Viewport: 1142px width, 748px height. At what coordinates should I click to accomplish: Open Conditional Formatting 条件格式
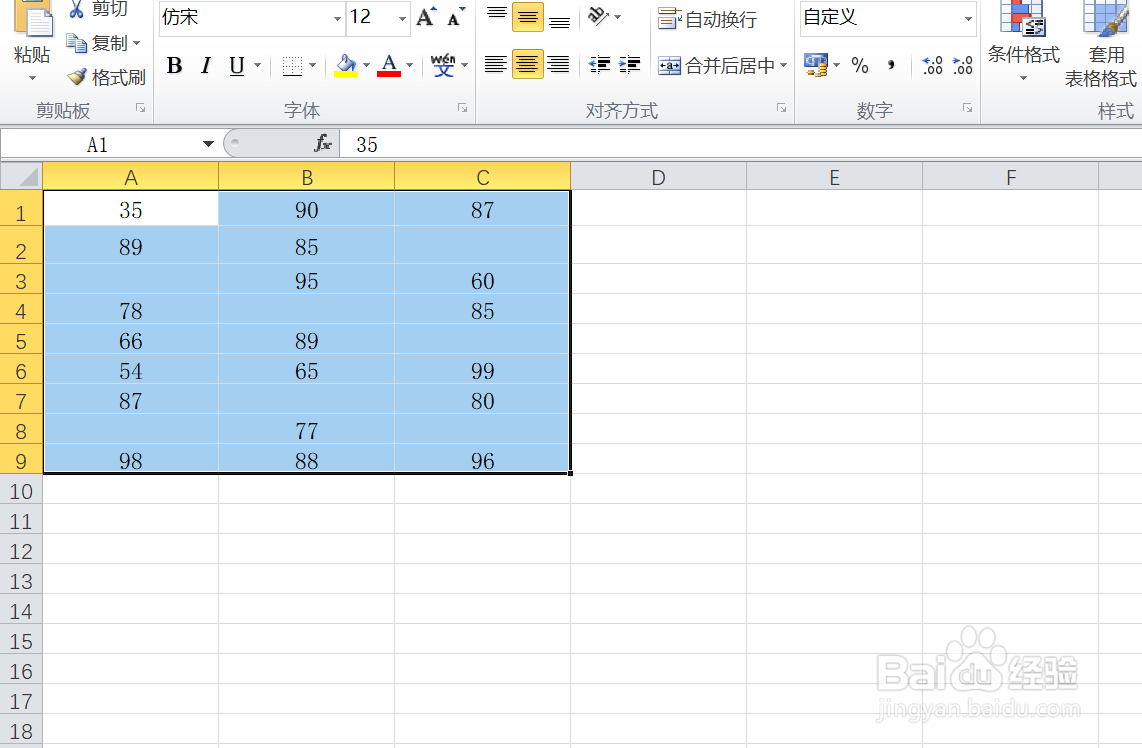[x=1023, y=41]
